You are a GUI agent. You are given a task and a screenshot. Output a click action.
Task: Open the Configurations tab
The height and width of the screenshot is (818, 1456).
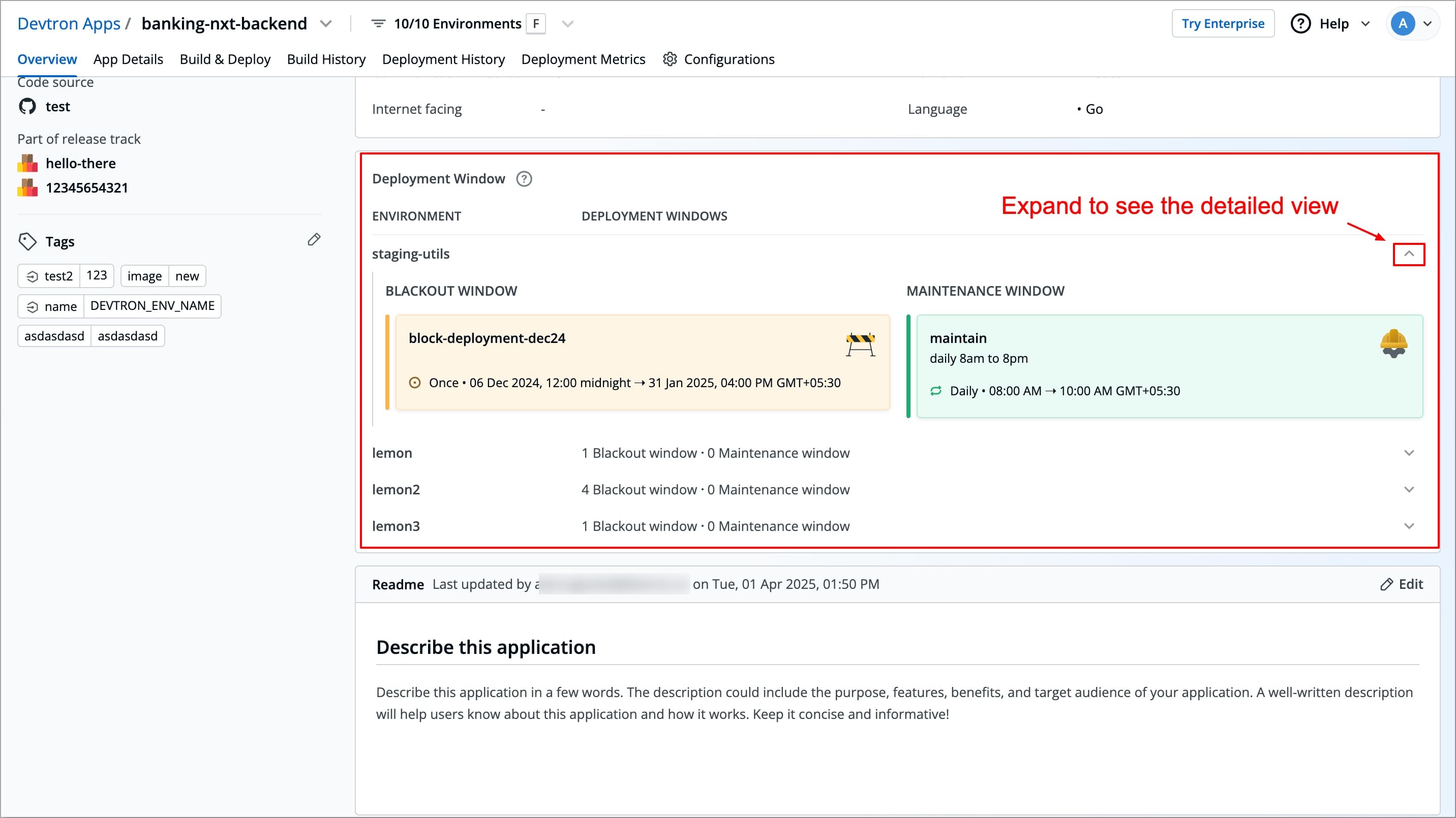(718, 59)
